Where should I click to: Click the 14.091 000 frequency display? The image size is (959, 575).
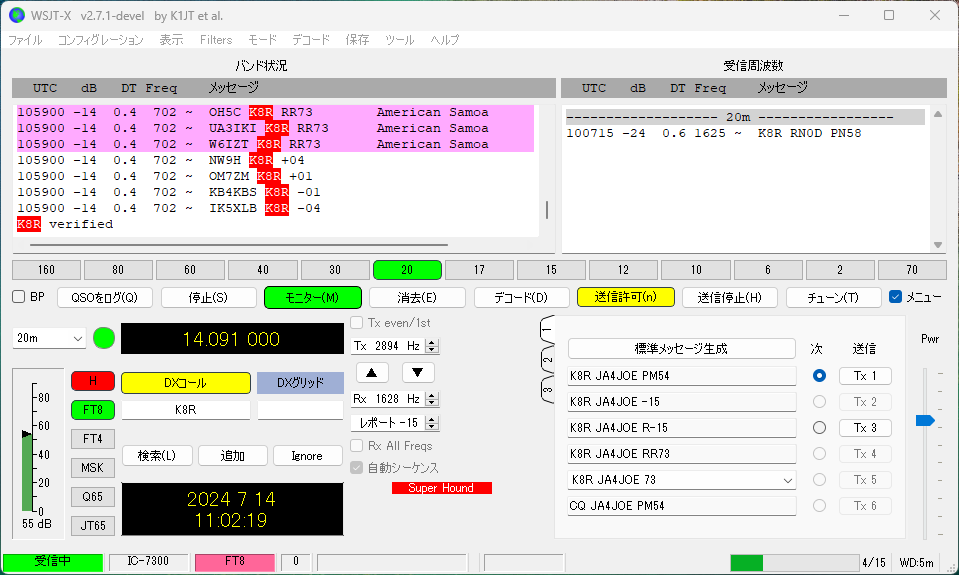point(232,339)
